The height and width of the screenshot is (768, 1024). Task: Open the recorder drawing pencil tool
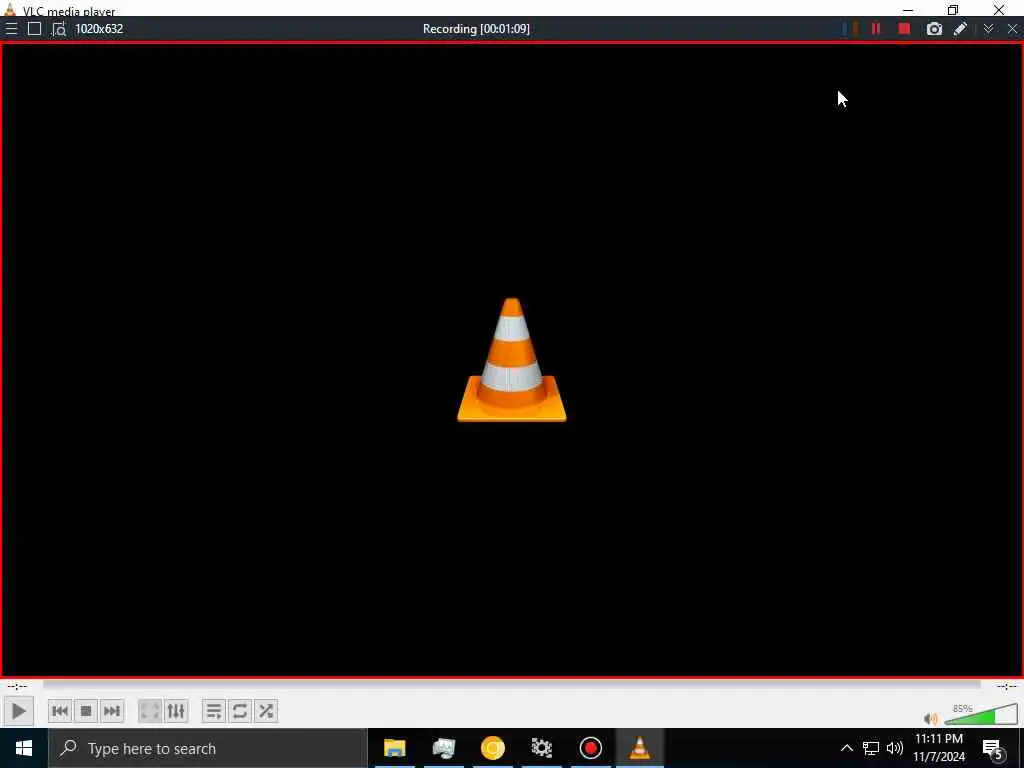(960, 29)
